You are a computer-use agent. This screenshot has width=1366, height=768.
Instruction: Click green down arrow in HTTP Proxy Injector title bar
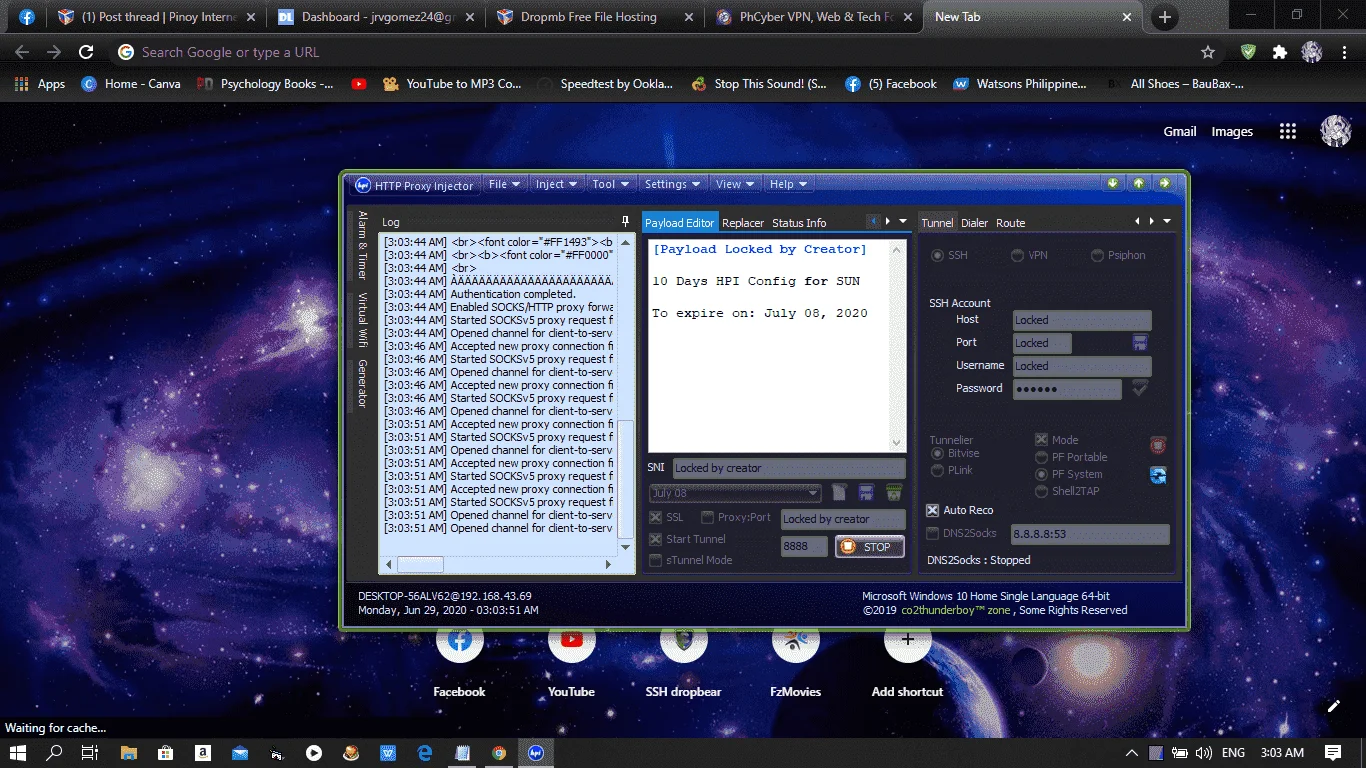pos(1113,184)
